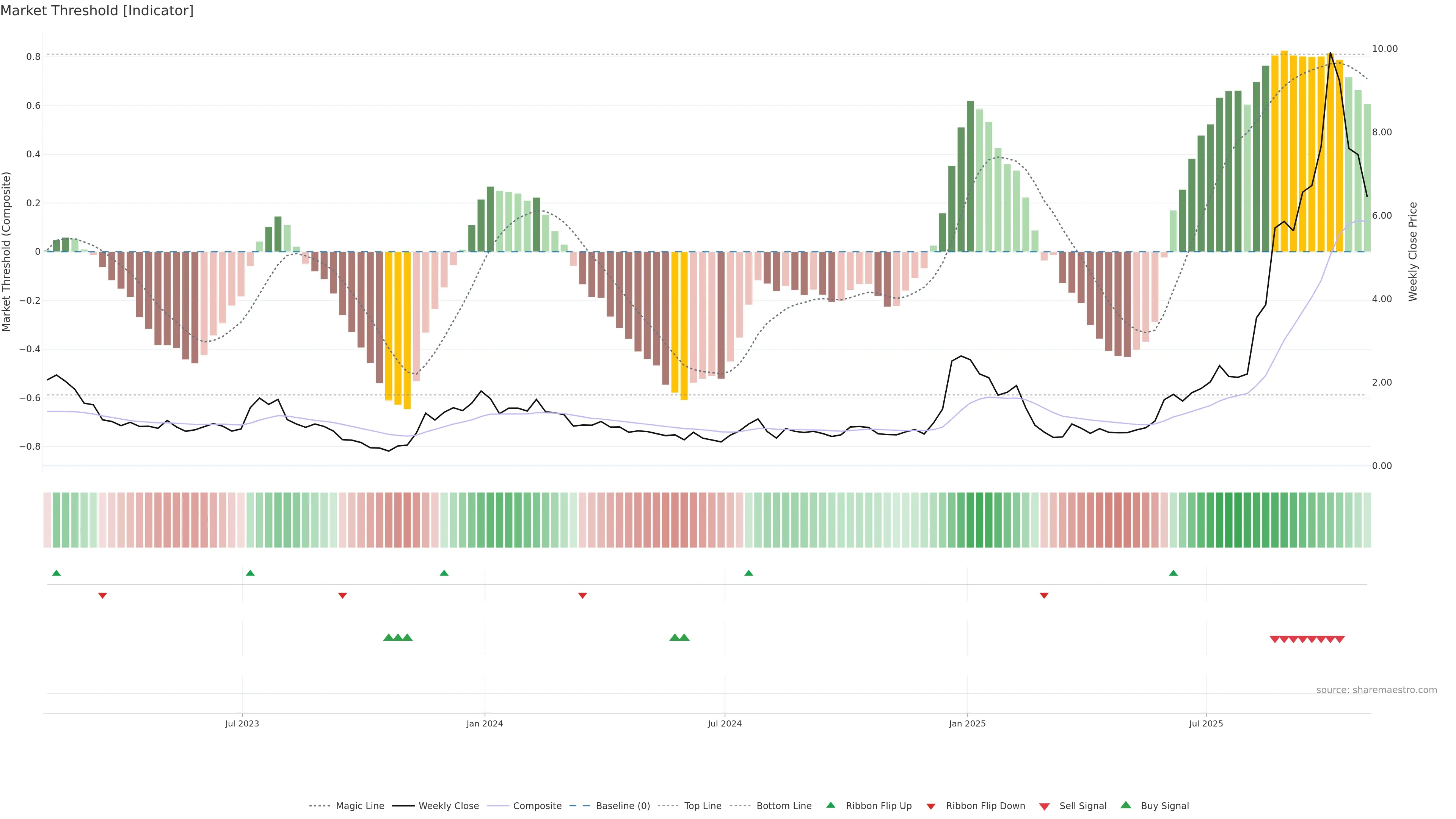Click the Sell Signal legend triangle icon

1045,806
